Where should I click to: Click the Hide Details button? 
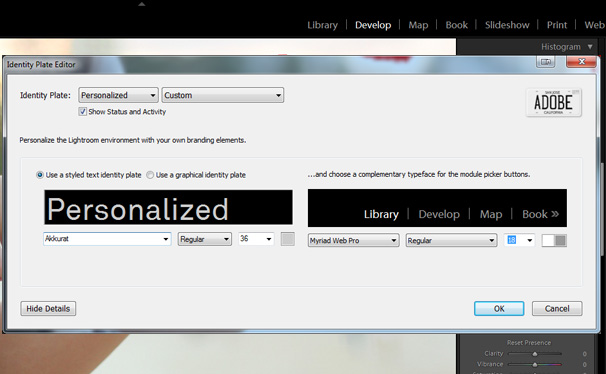(x=48, y=309)
